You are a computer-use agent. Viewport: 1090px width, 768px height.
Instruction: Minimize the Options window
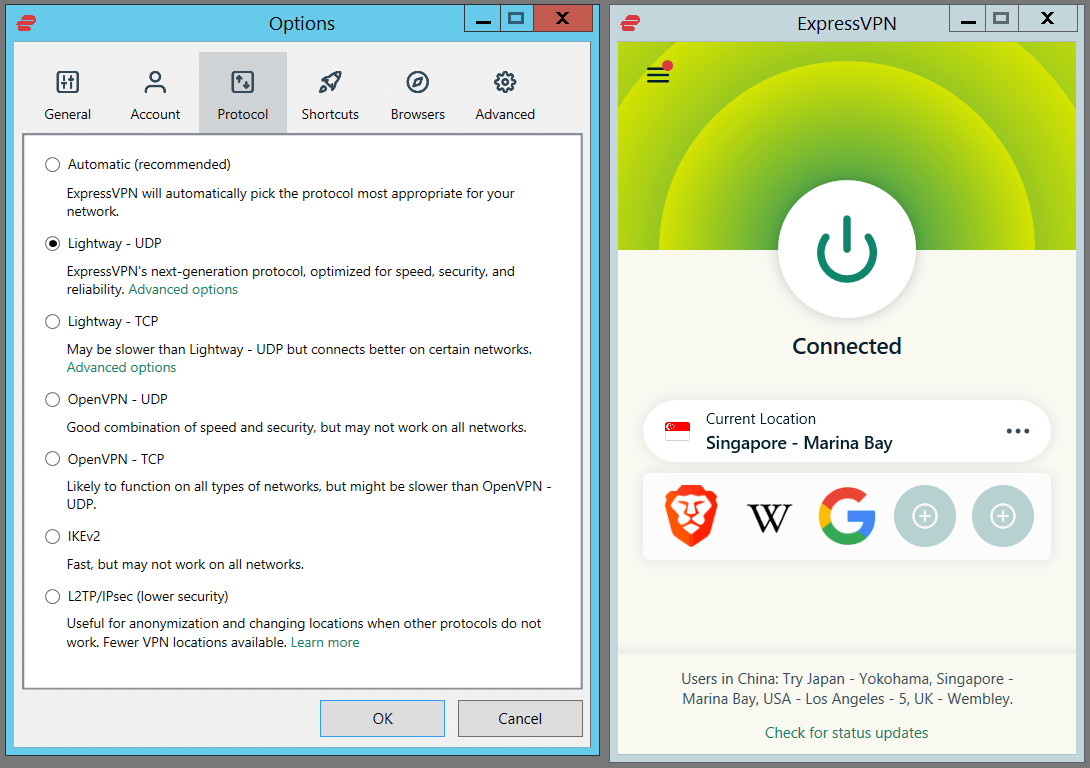(482, 19)
